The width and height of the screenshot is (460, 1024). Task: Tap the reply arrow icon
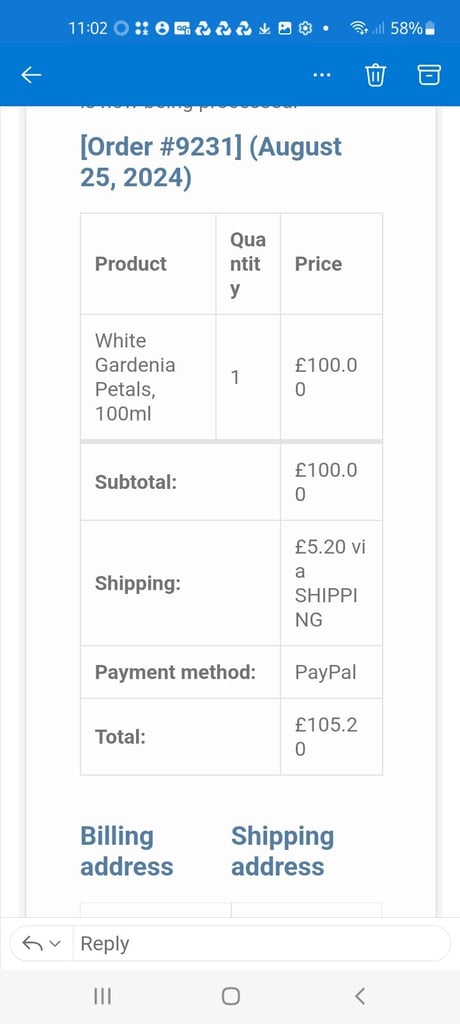[33, 943]
